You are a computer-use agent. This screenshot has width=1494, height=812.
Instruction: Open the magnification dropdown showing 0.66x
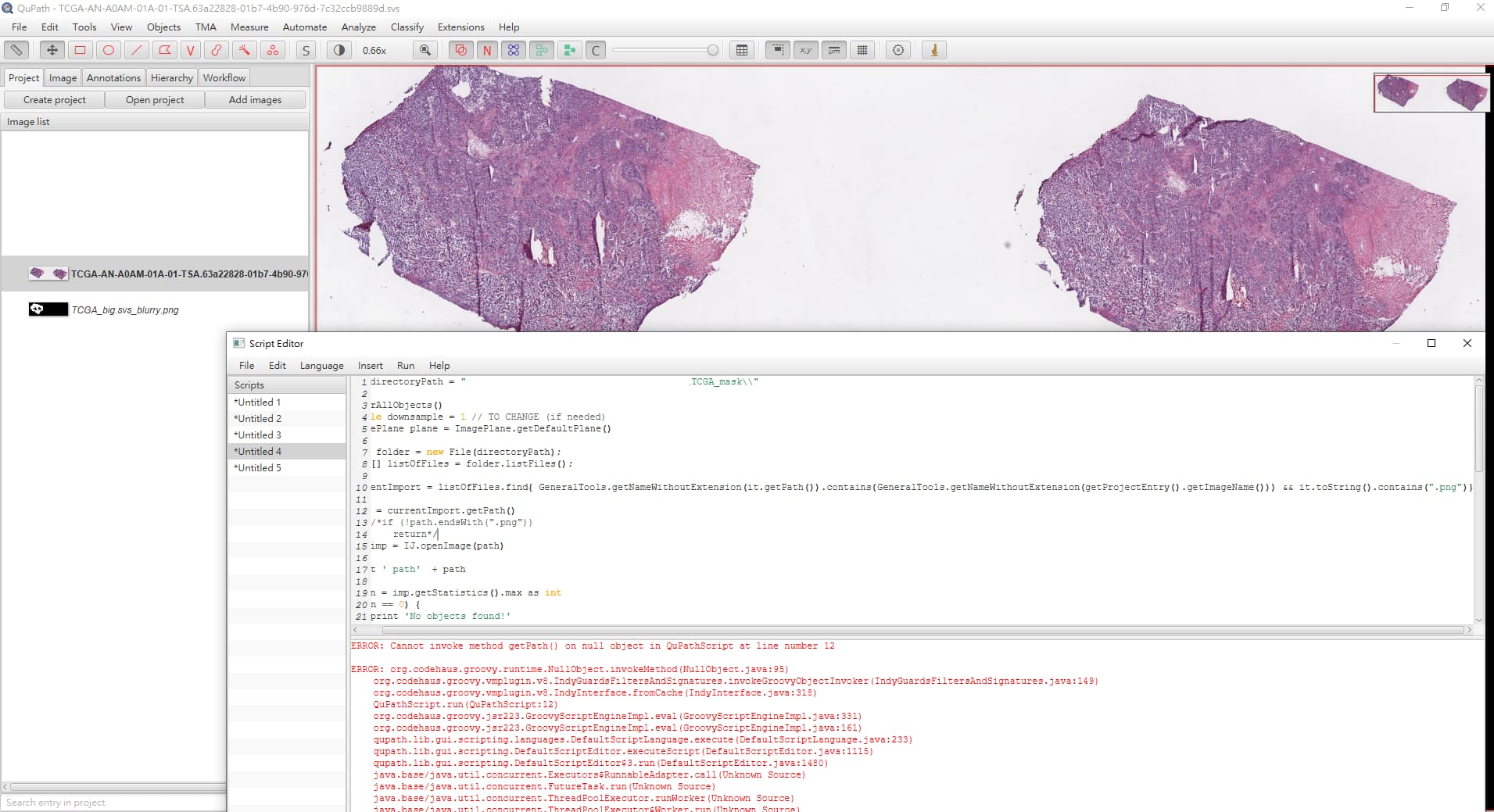tap(375, 50)
